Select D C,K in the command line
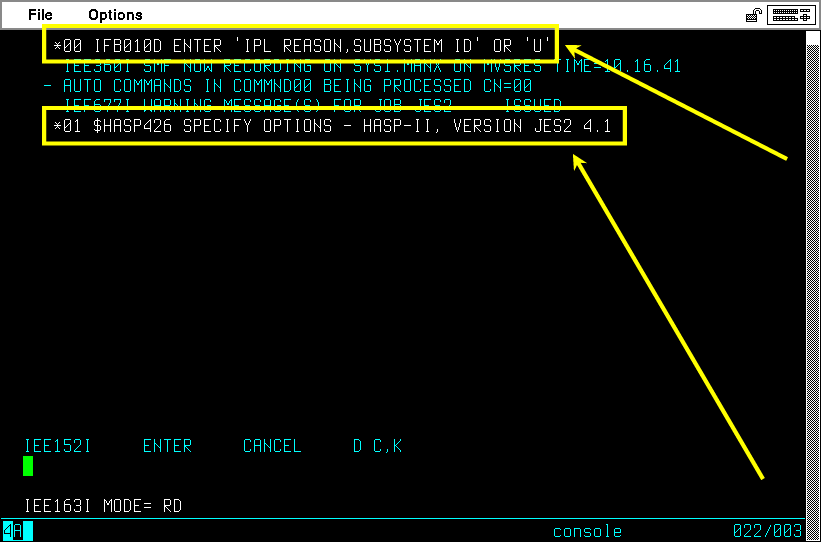Screen dimensions: 821x542 point(378,446)
